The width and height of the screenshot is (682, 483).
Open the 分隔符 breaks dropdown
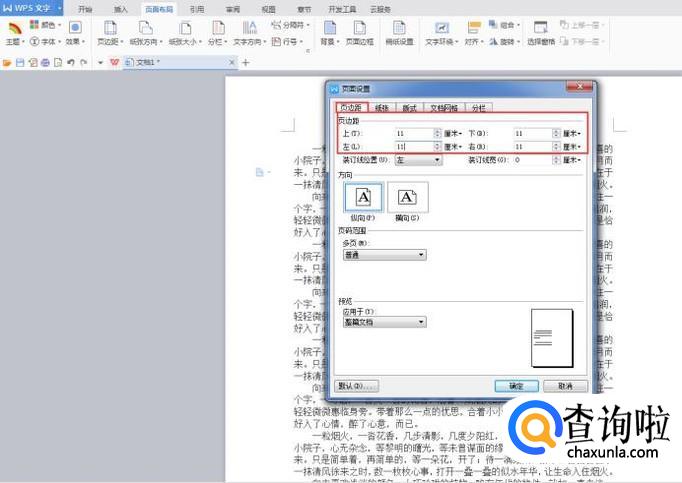[x=290, y=25]
